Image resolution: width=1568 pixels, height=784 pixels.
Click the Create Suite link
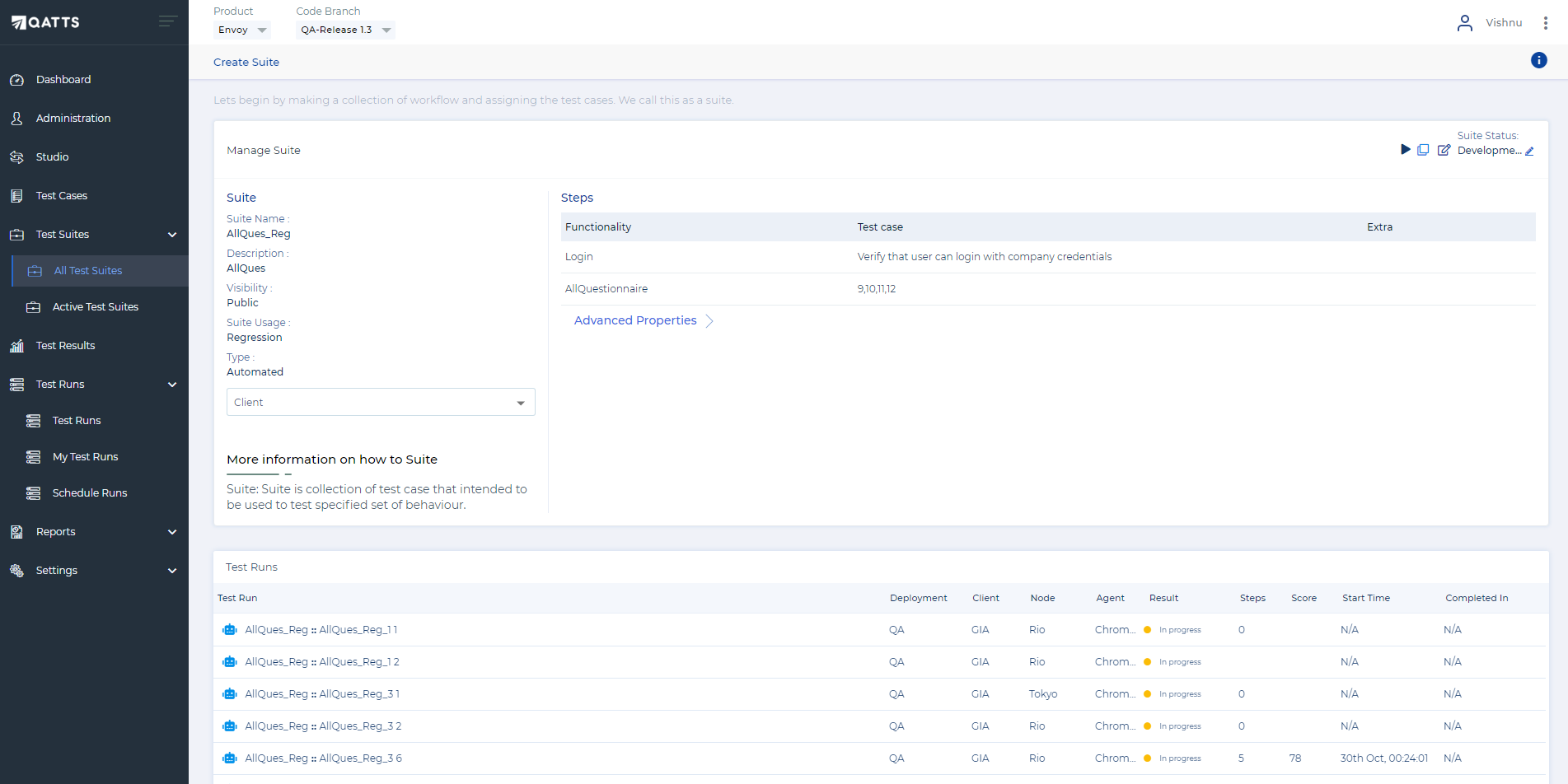click(246, 62)
